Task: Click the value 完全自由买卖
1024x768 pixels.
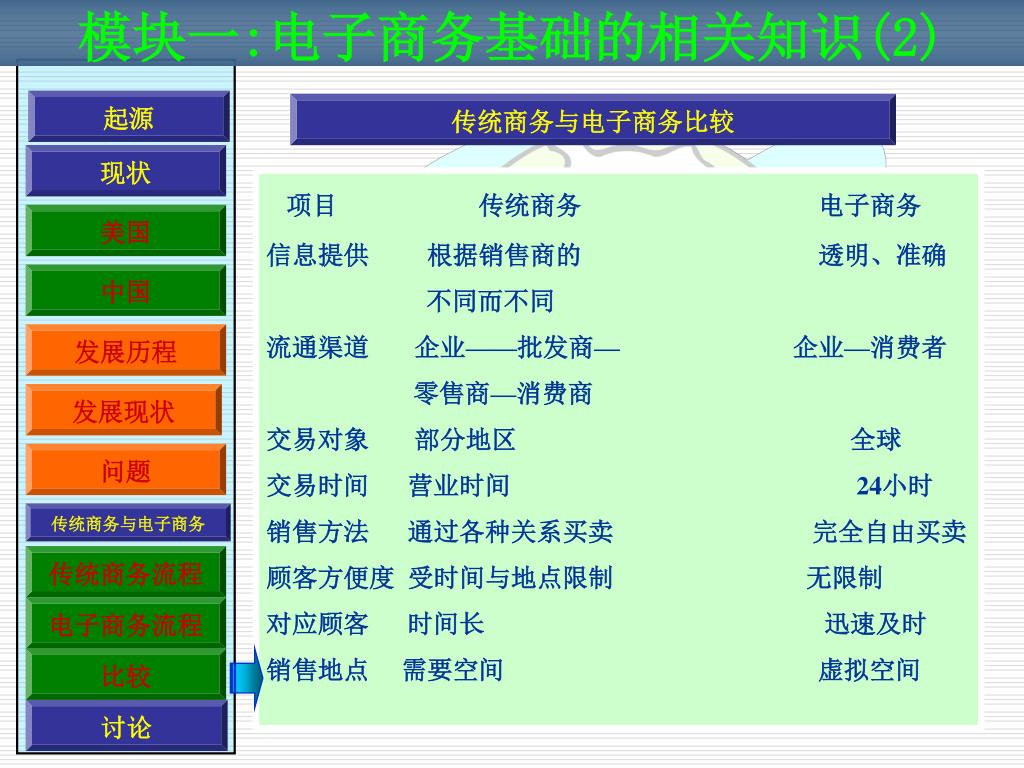Action: pyautogui.click(x=889, y=532)
